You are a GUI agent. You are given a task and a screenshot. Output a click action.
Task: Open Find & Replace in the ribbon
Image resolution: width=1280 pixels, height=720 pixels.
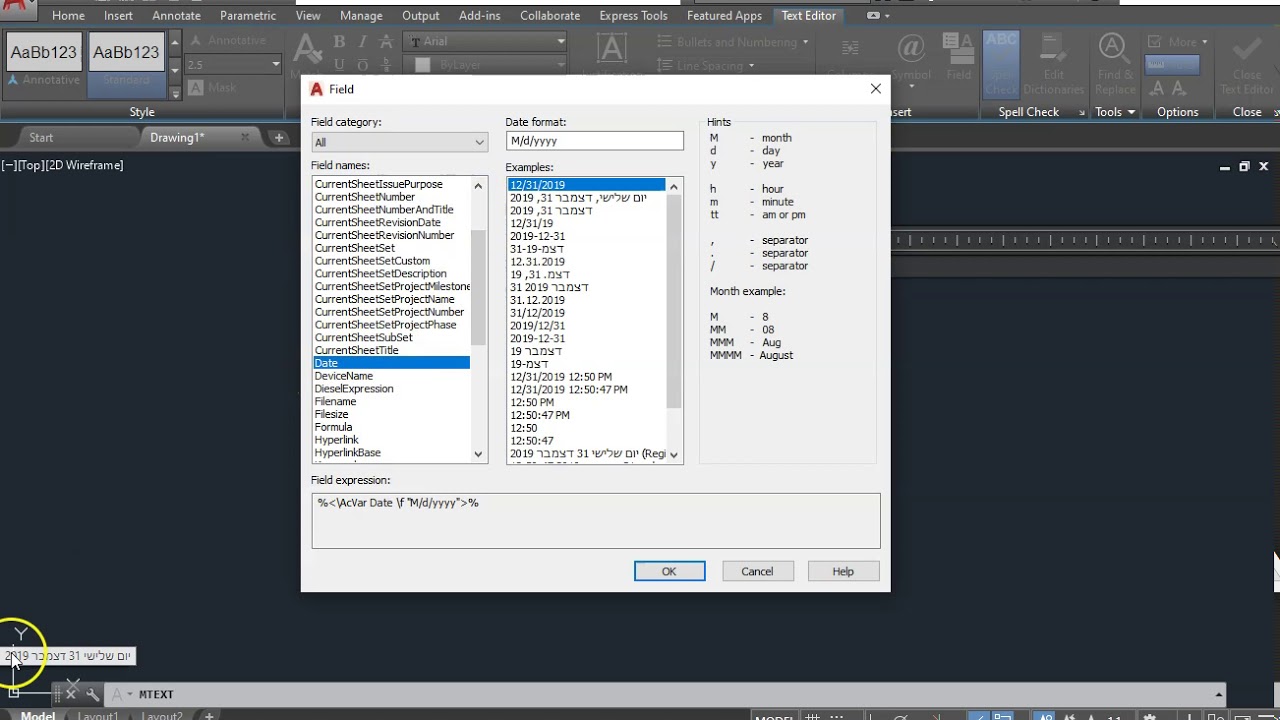[1114, 62]
